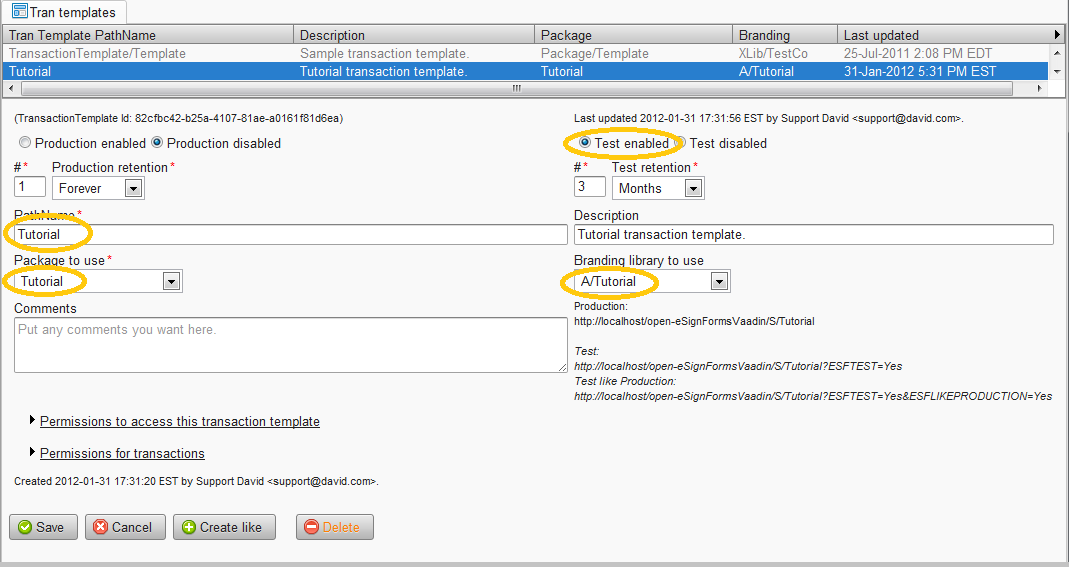Image resolution: width=1069 pixels, height=567 pixels.
Task: Select the Test enabled radio button
Action: (x=585, y=143)
